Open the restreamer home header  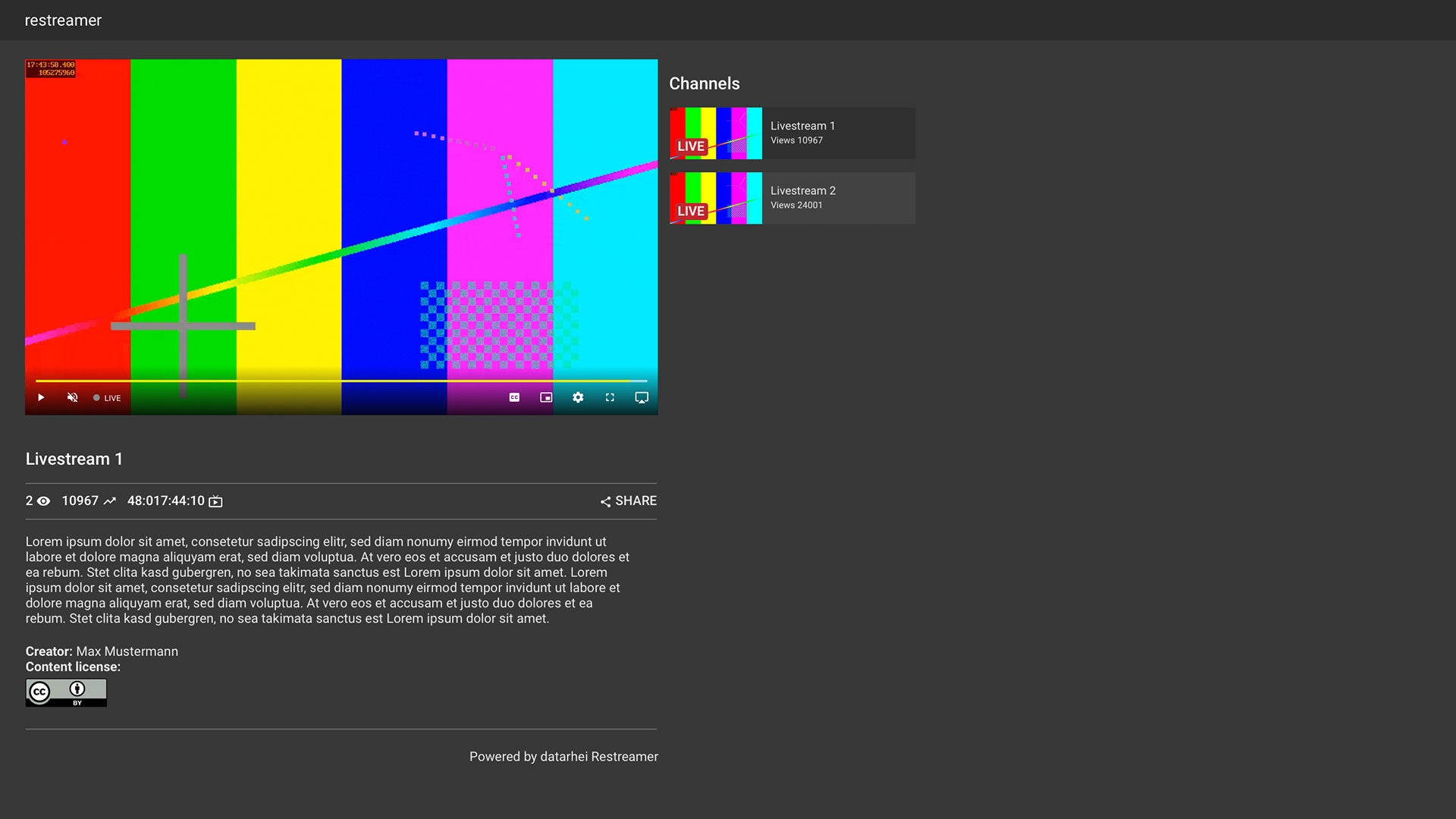tap(62, 20)
